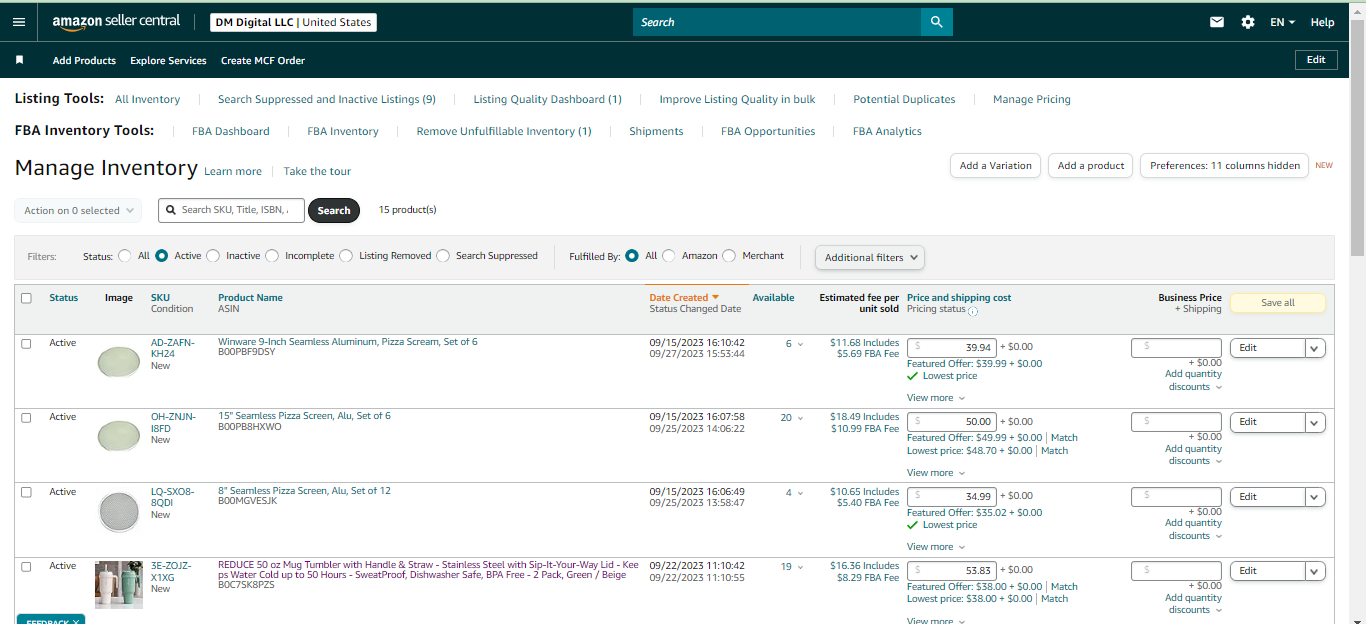The height and width of the screenshot is (624, 1366).
Task: Open the Explore Services menu item
Action: [168, 60]
